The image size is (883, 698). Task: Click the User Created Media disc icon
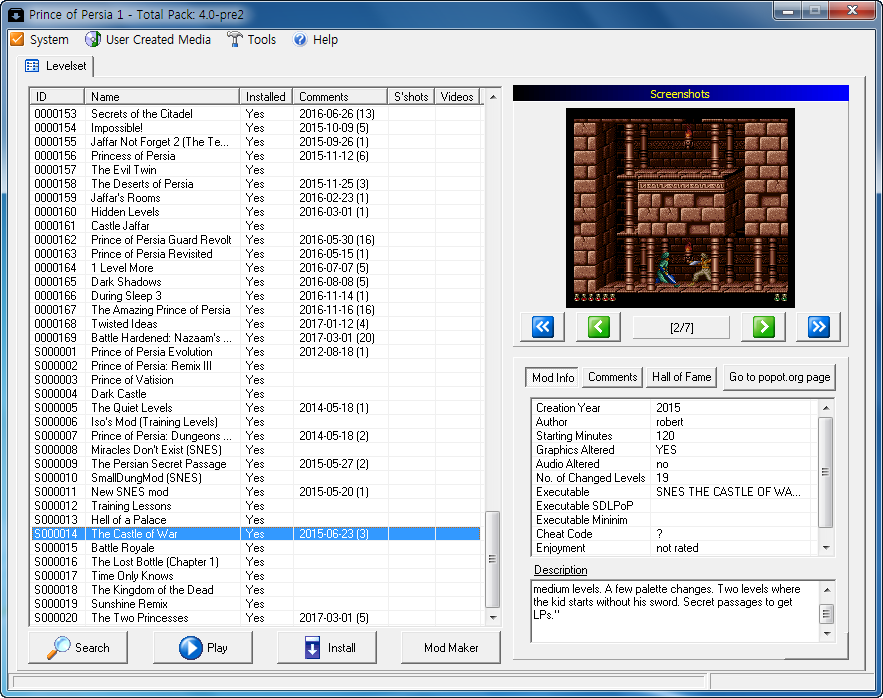click(92, 39)
